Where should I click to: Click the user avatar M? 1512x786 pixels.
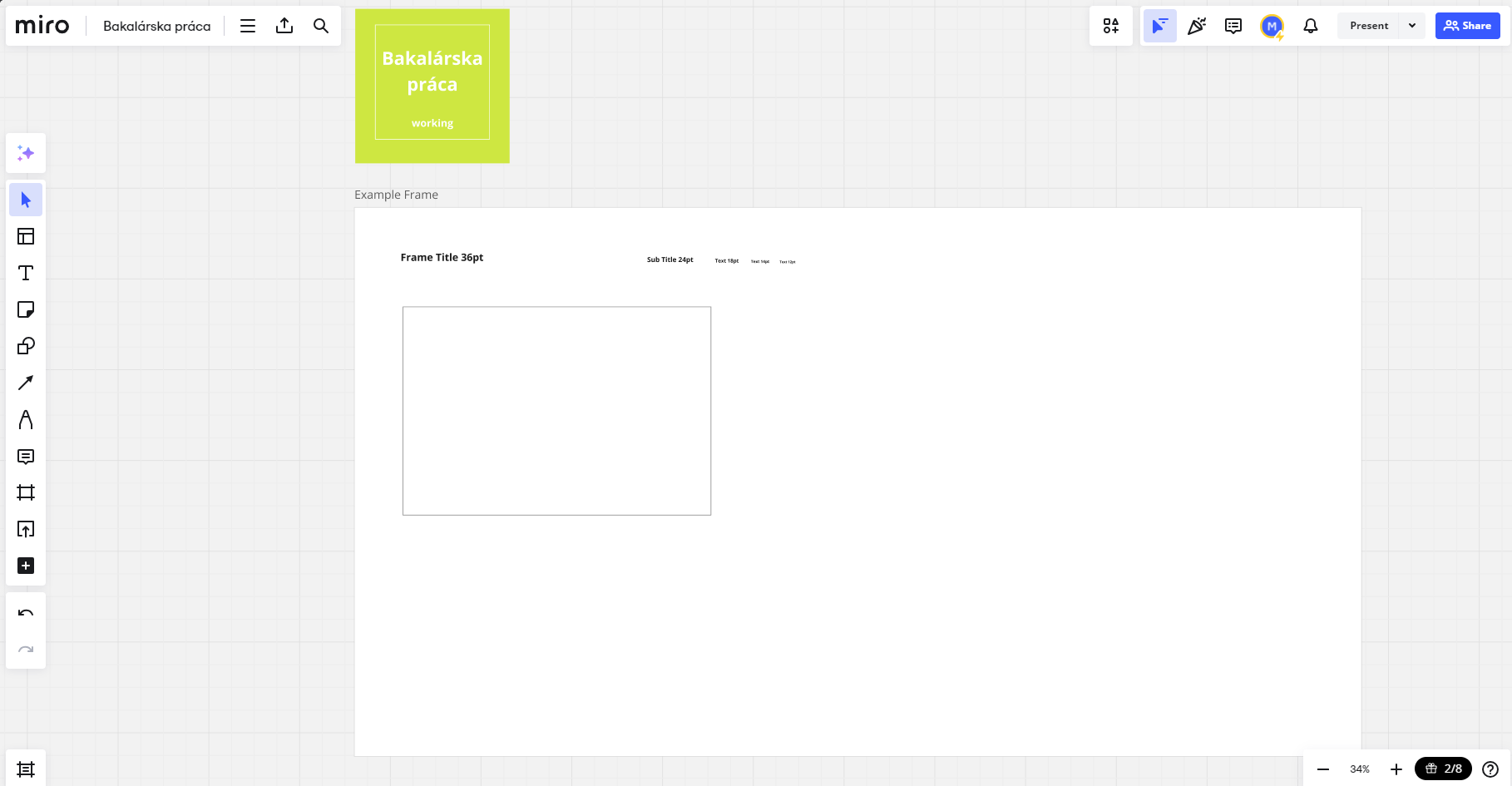pos(1272,27)
